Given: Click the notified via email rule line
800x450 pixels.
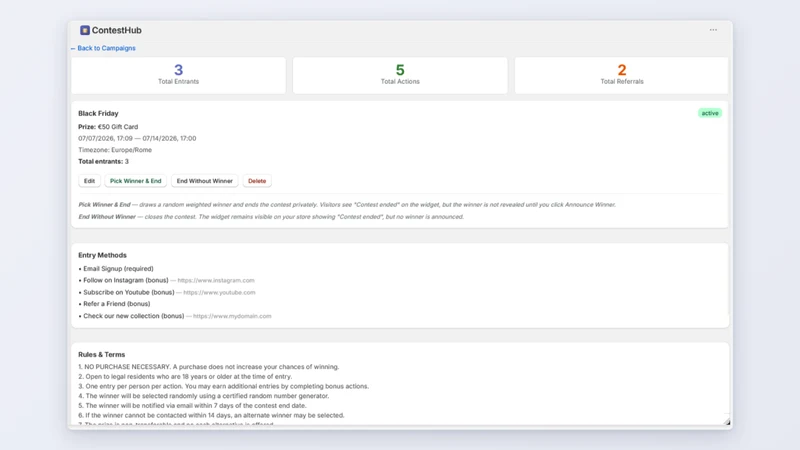Looking at the screenshot, I should coord(192,406).
